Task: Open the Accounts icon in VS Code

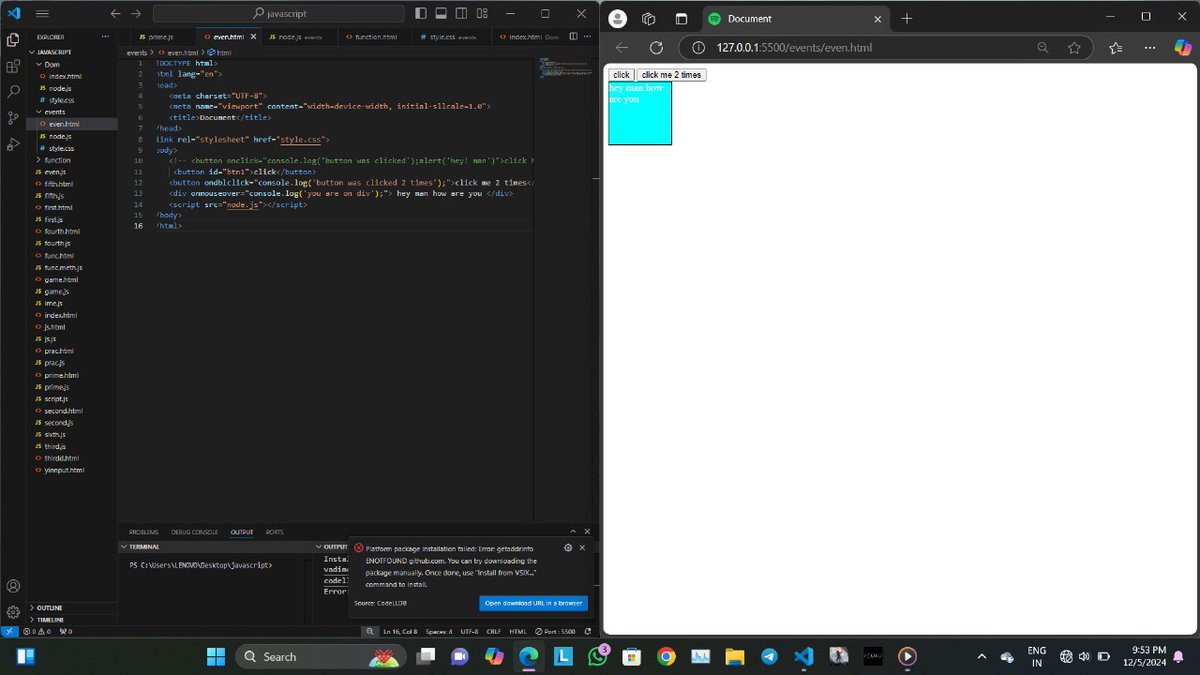Action: tap(13, 586)
